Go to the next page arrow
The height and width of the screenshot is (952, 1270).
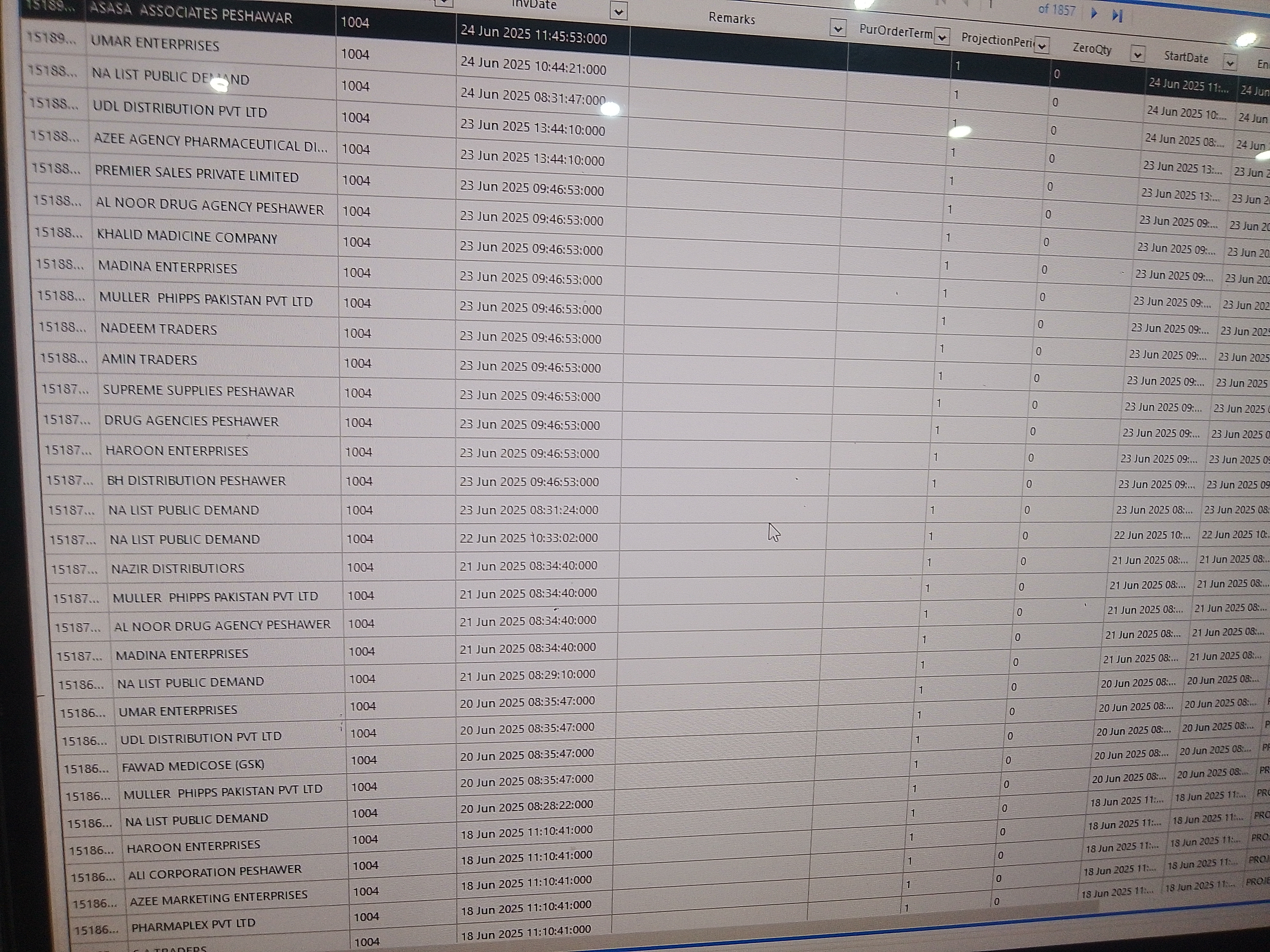1094,13
